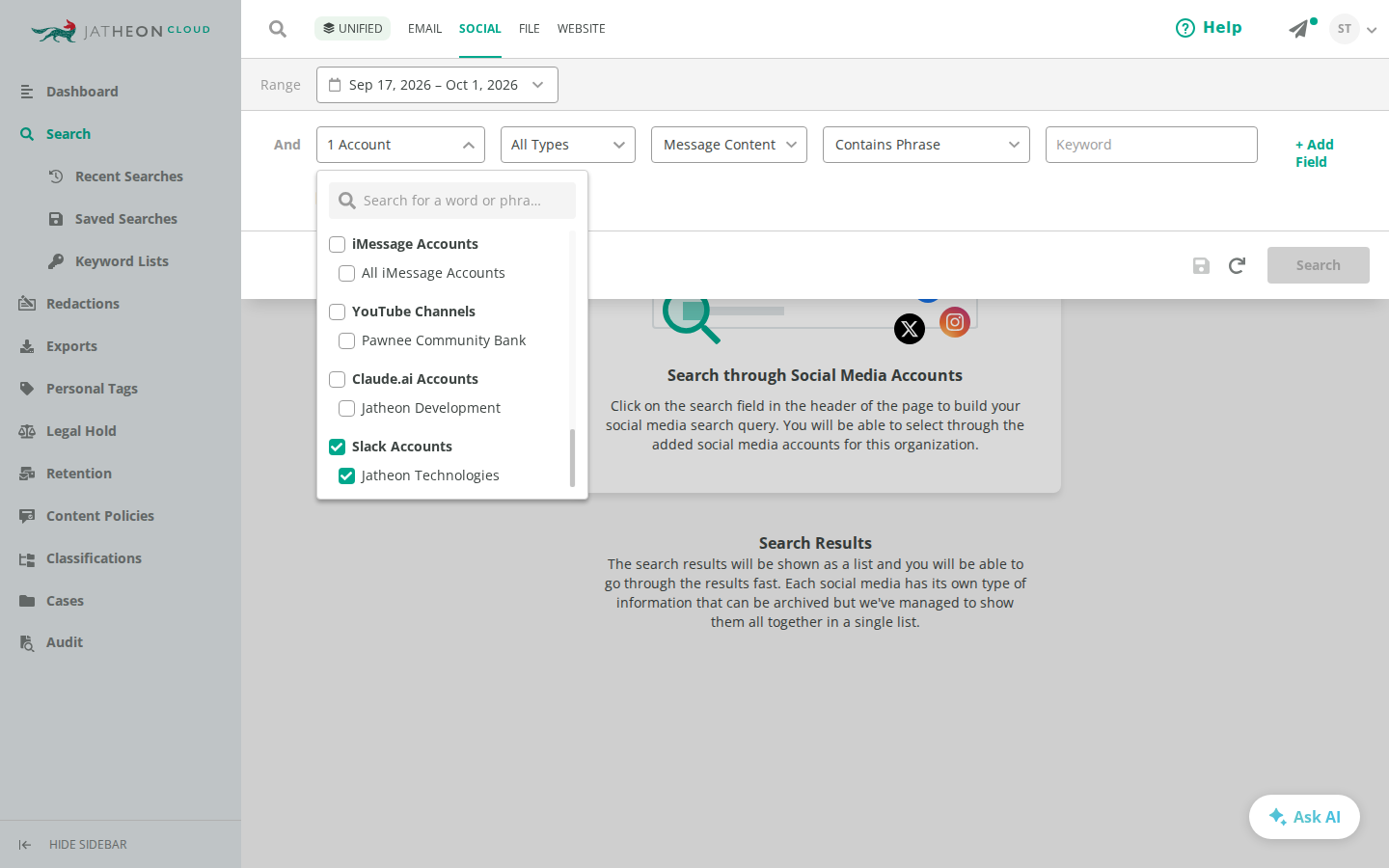Open Keyword Lists in sidebar
This screenshot has width=1389, height=868.
122,261
